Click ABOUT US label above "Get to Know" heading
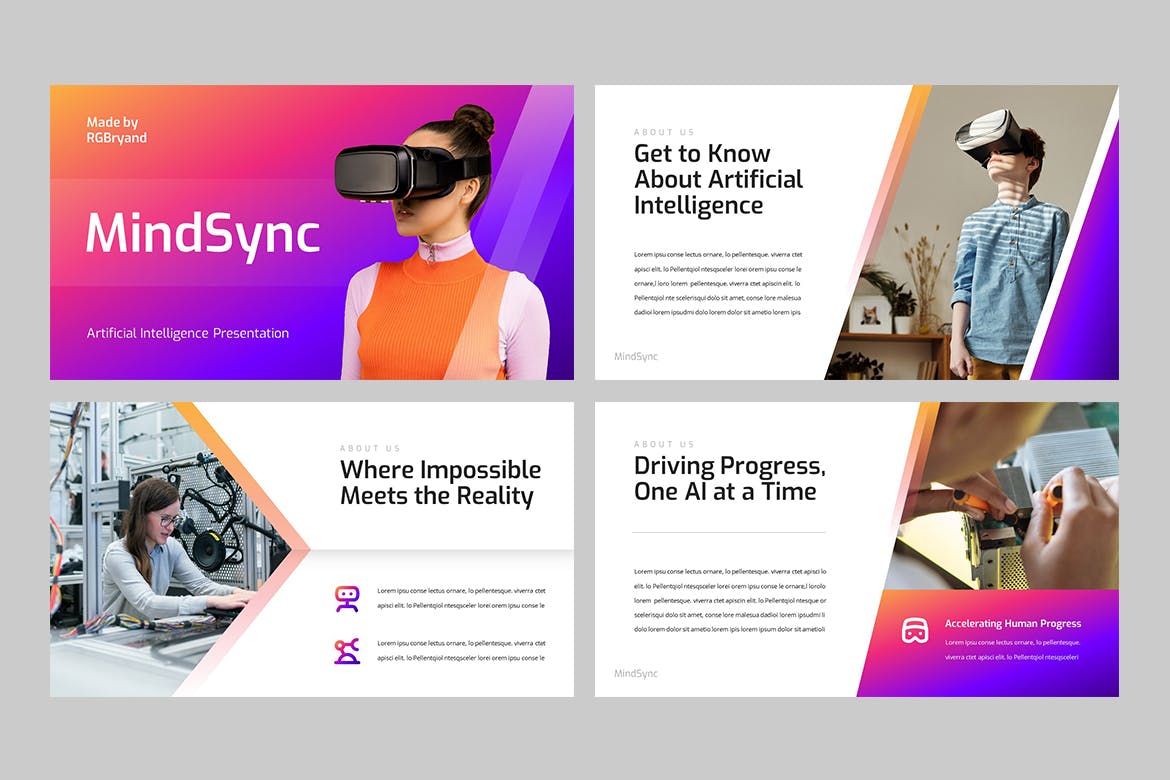Image resolution: width=1170 pixels, height=780 pixels. [664, 132]
